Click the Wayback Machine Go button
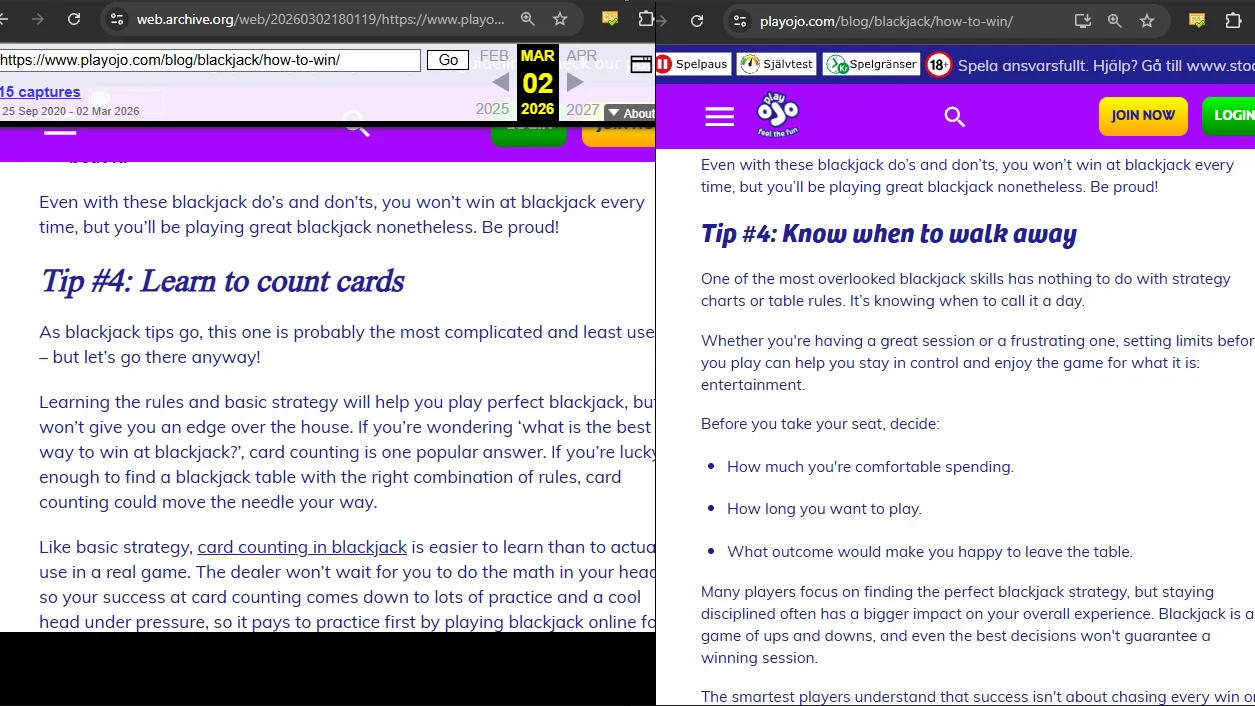The width and height of the screenshot is (1255, 706). pos(448,60)
